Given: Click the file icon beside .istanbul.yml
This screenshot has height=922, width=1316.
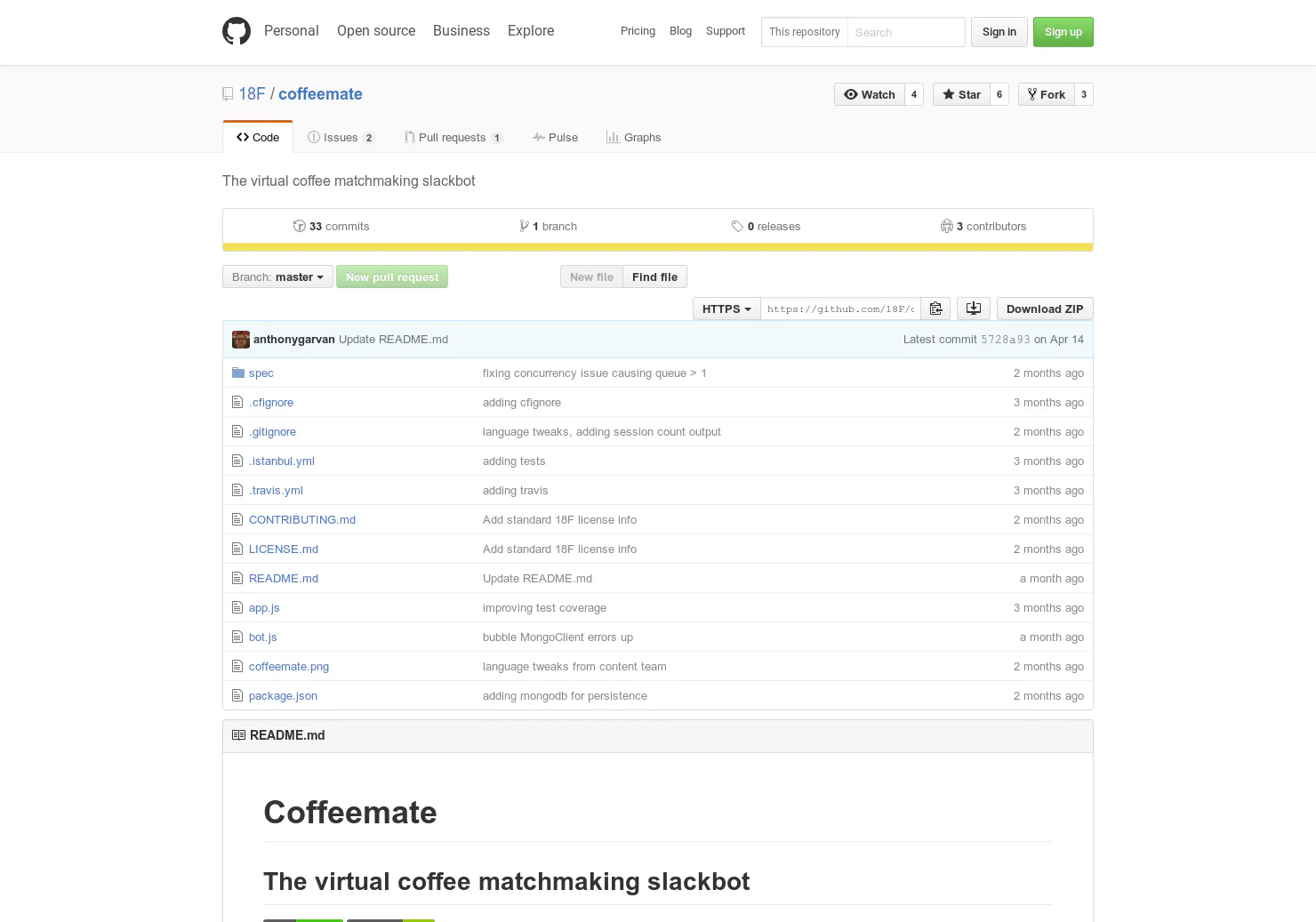Looking at the screenshot, I should point(237,461).
